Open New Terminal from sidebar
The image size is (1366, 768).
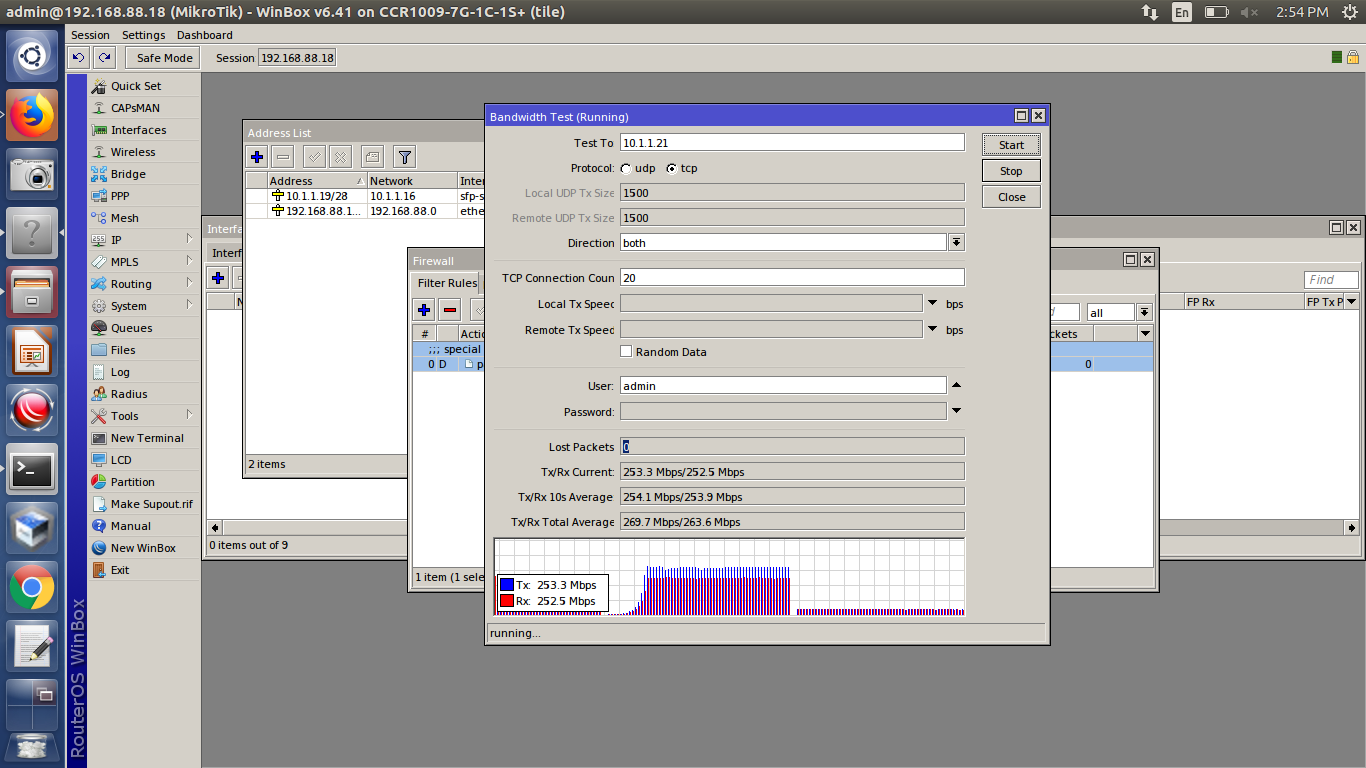coord(147,438)
